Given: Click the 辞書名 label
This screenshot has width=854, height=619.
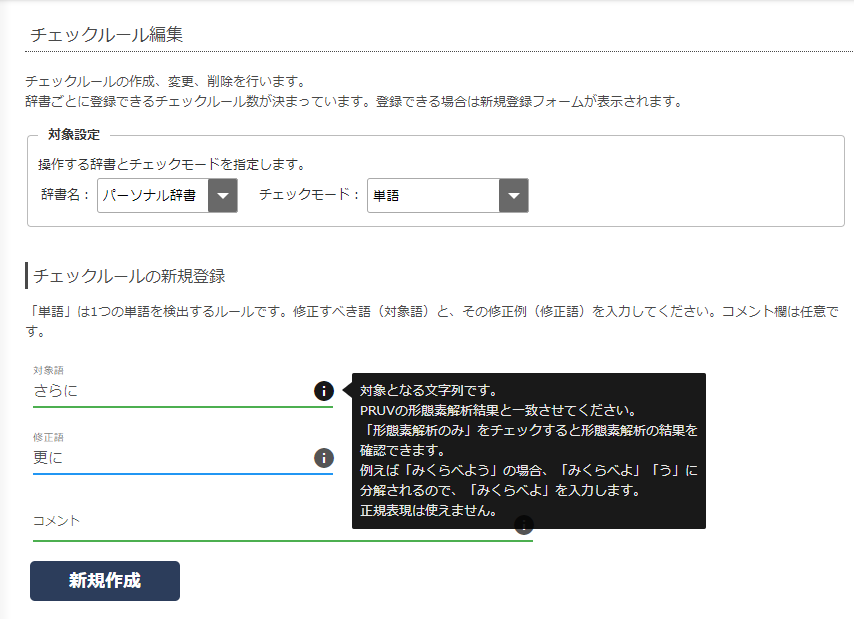Looking at the screenshot, I should coord(67,196).
